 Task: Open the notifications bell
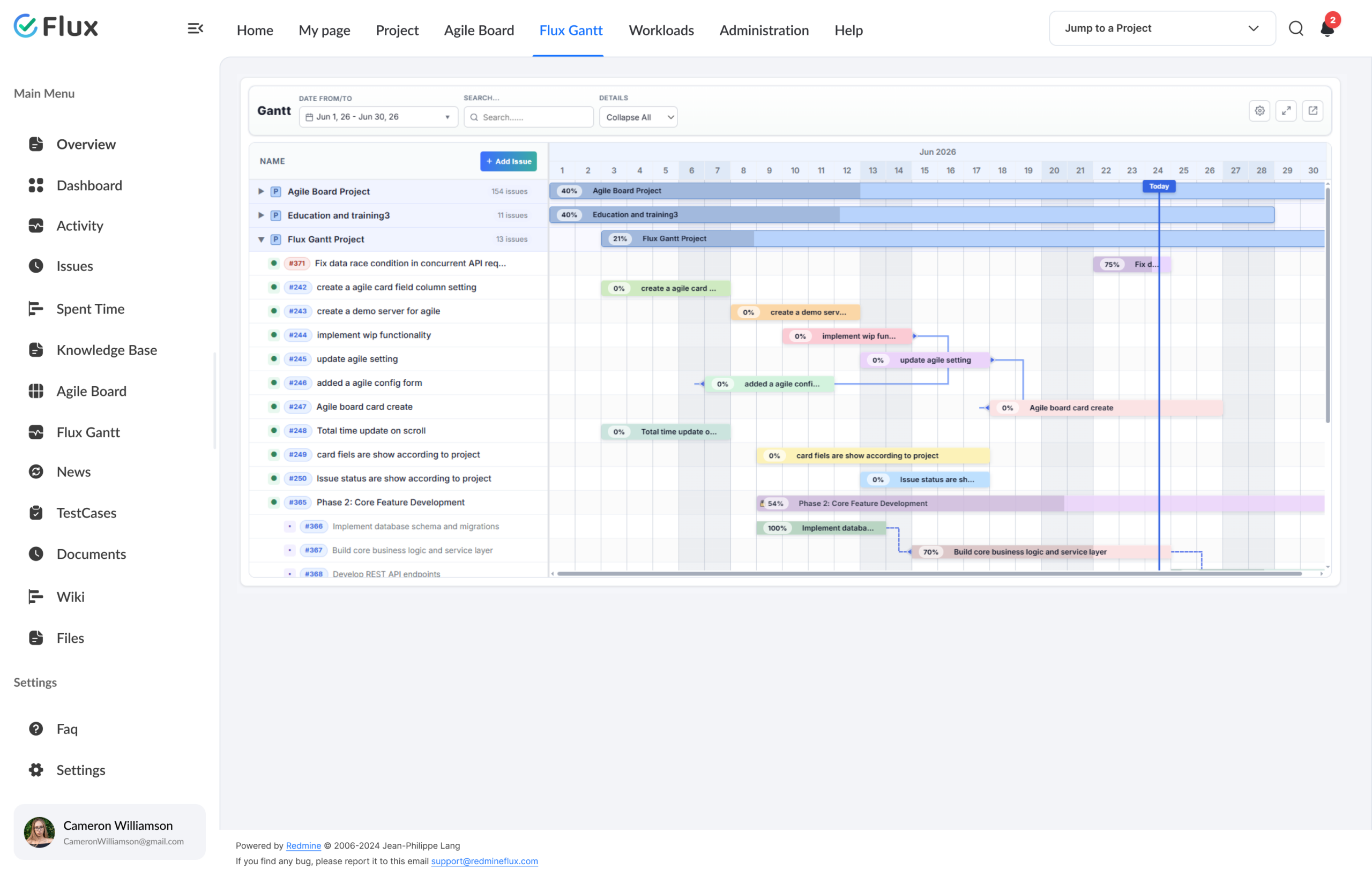[1328, 28]
